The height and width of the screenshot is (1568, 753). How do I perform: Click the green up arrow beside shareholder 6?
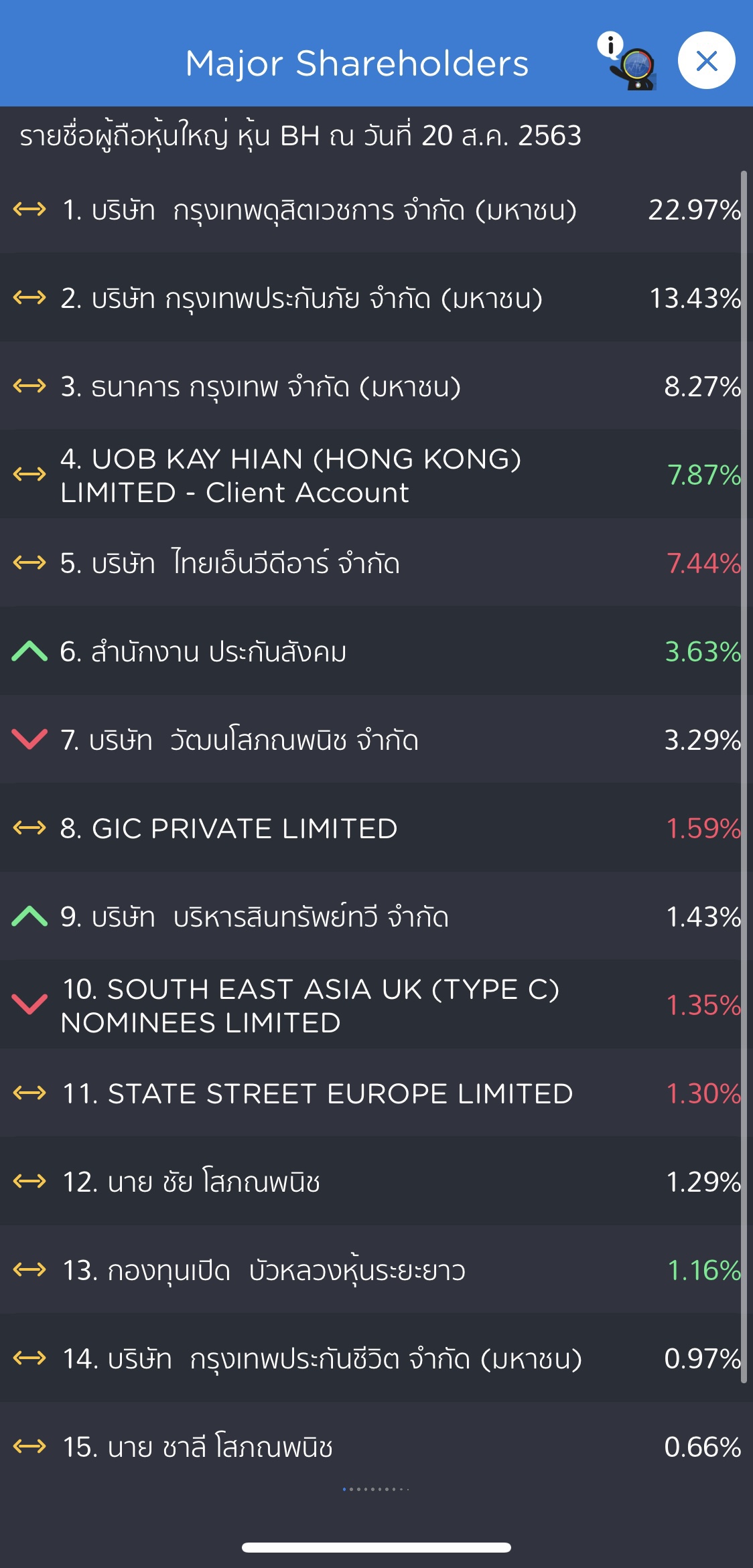coord(29,651)
